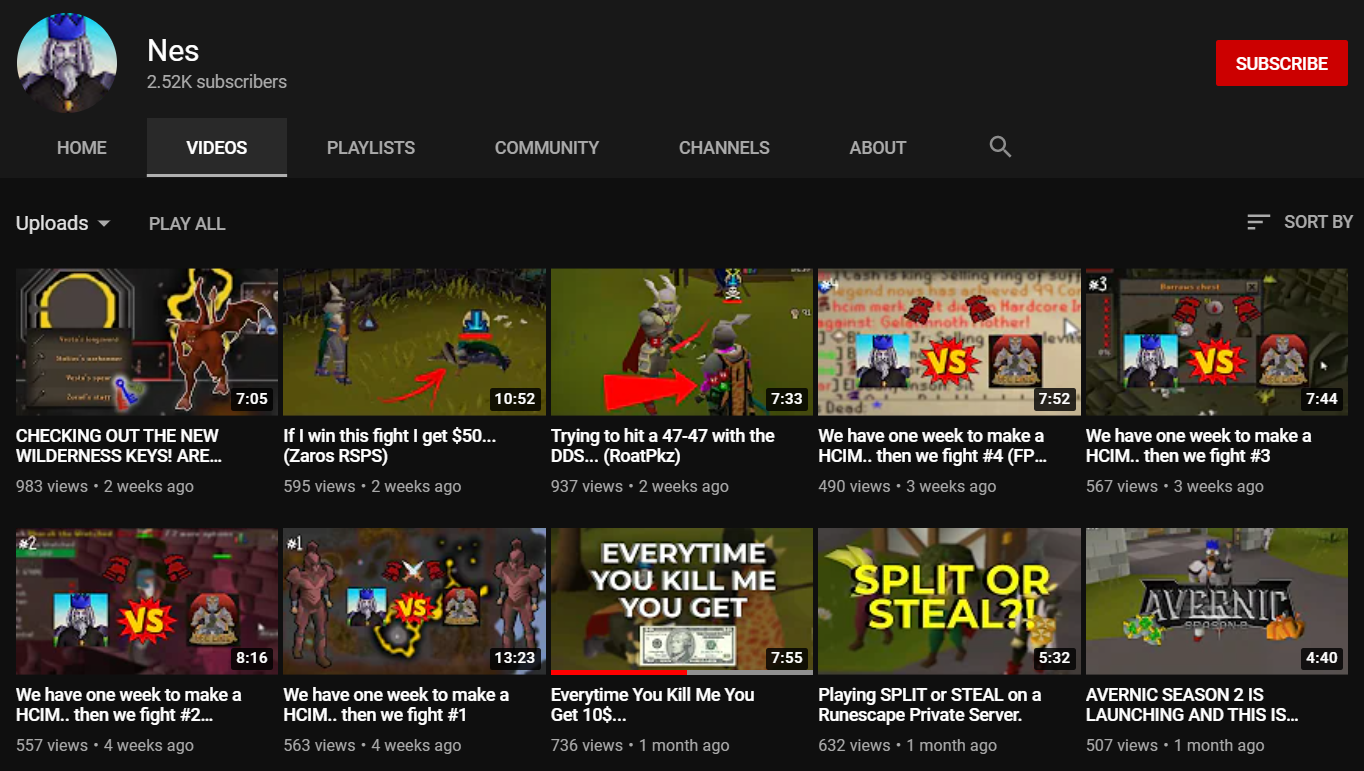Image resolution: width=1364 pixels, height=771 pixels.
Task: Click the 13:23 duration badge
Action: point(515,658)
